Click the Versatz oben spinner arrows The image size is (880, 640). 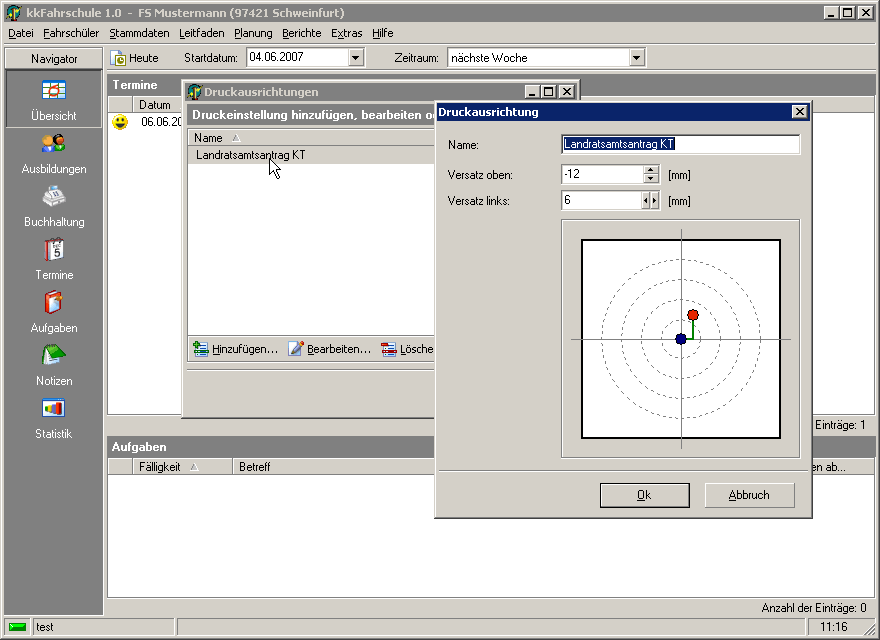(651, 175)
